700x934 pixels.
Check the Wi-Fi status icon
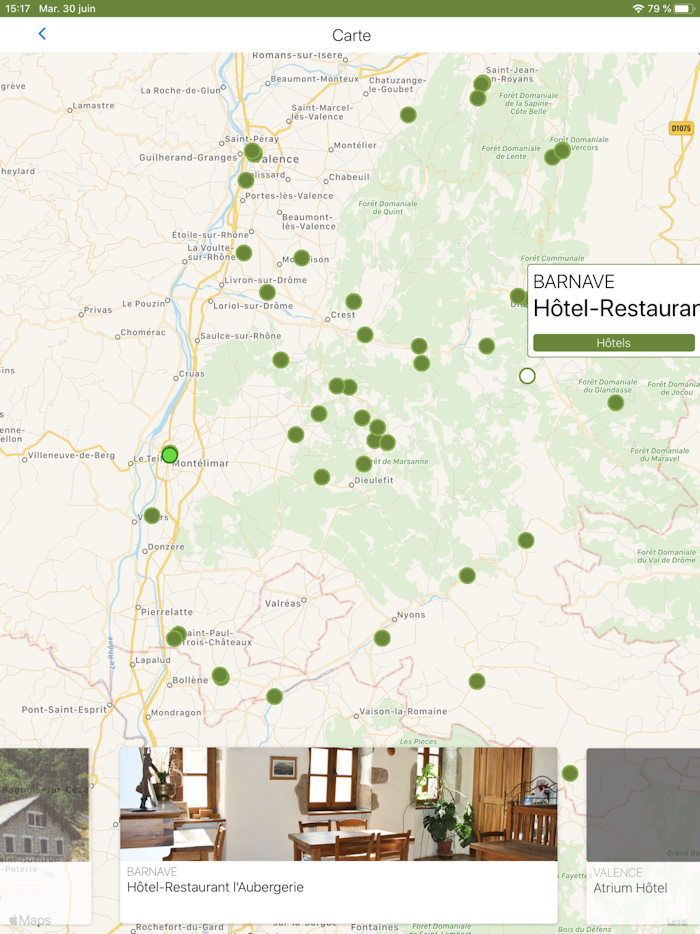pos(638,8)
